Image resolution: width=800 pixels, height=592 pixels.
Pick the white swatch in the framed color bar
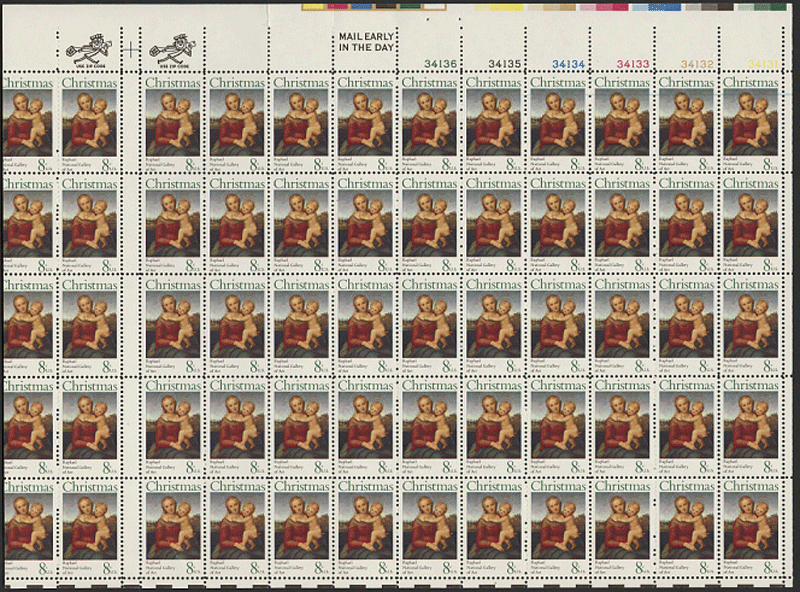434,7
